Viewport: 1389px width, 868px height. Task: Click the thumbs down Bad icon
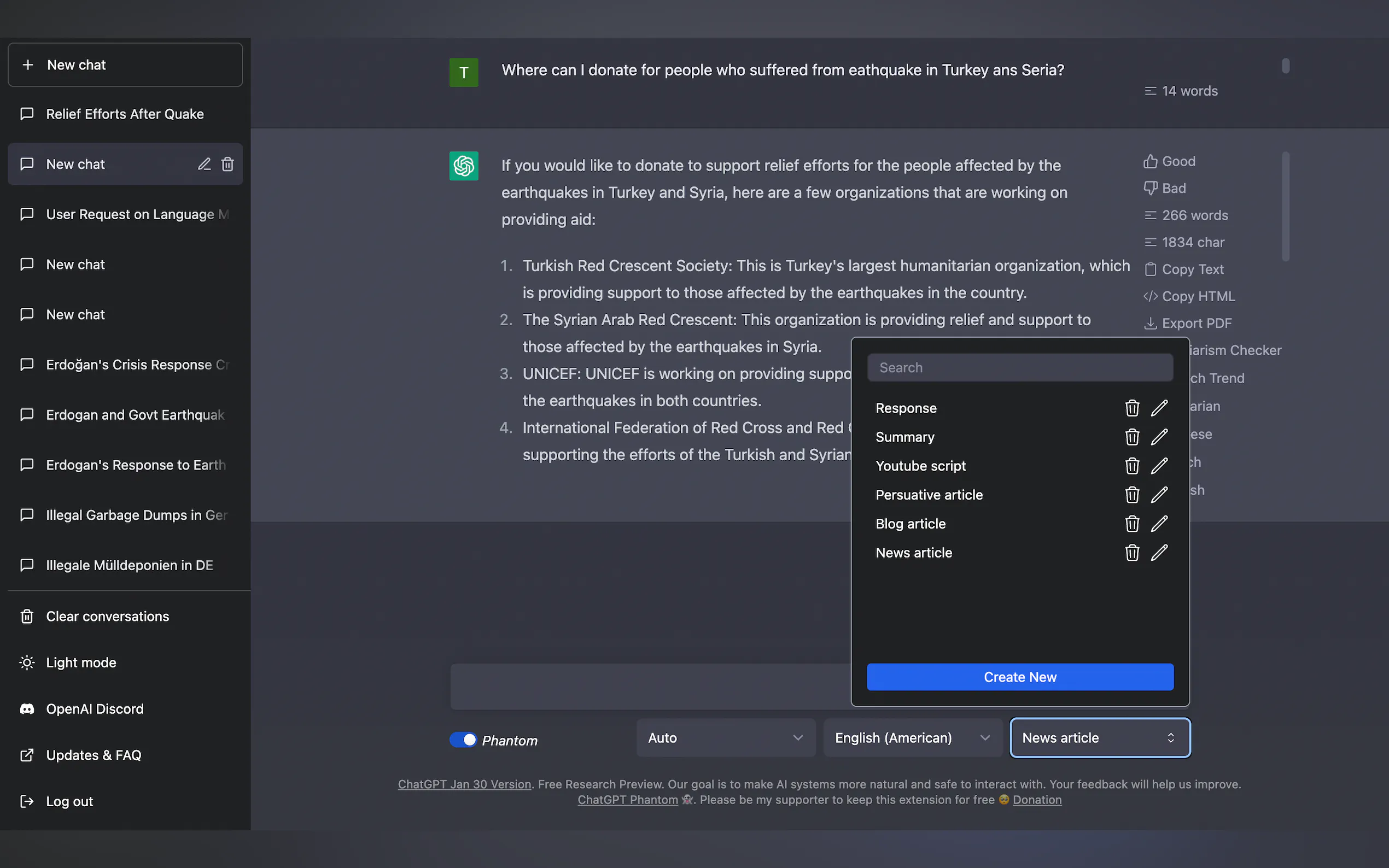click(1149, 188)
